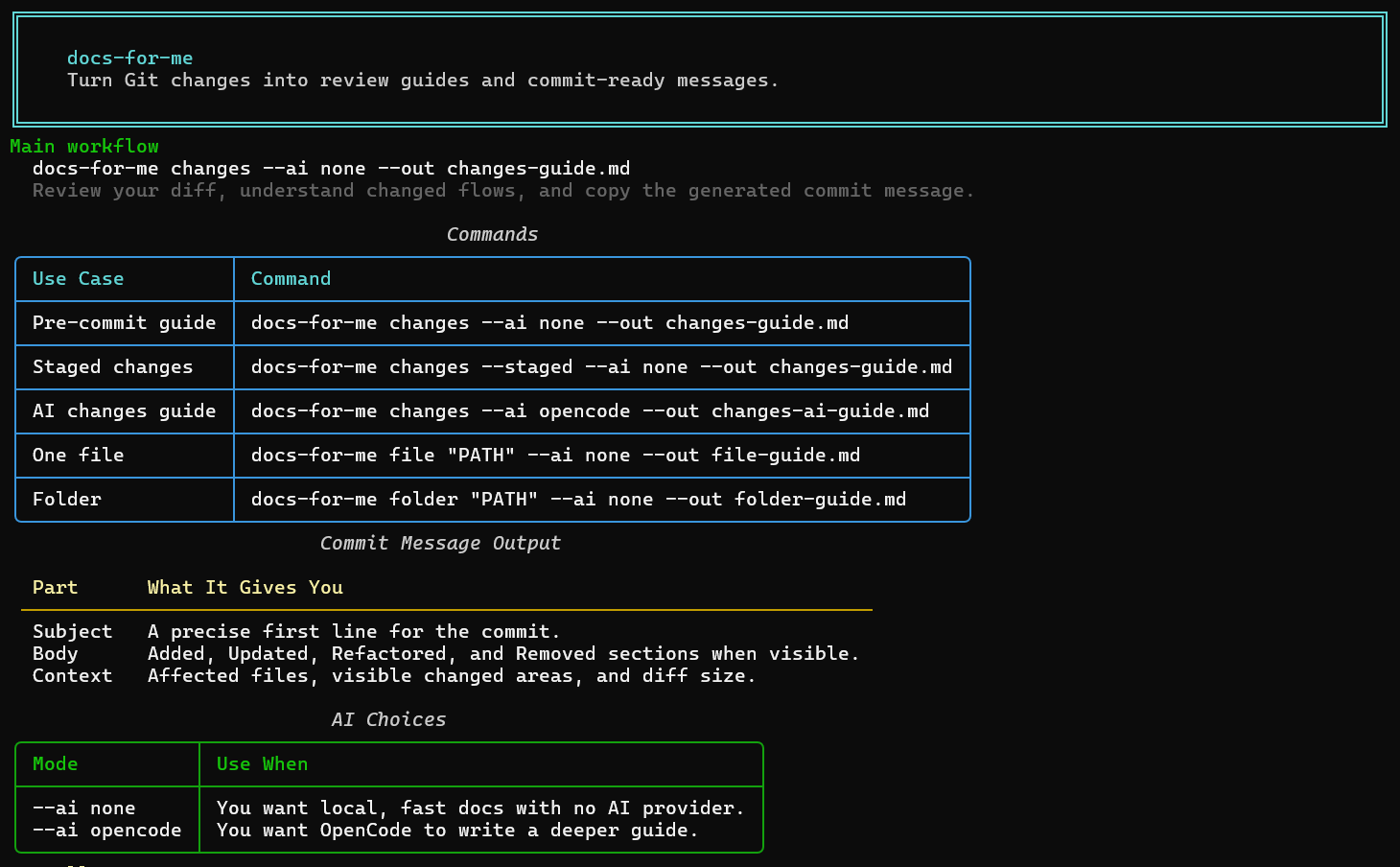
Task: Select the "Pre-commit guide" use case cell
Action: pos(125,323)
